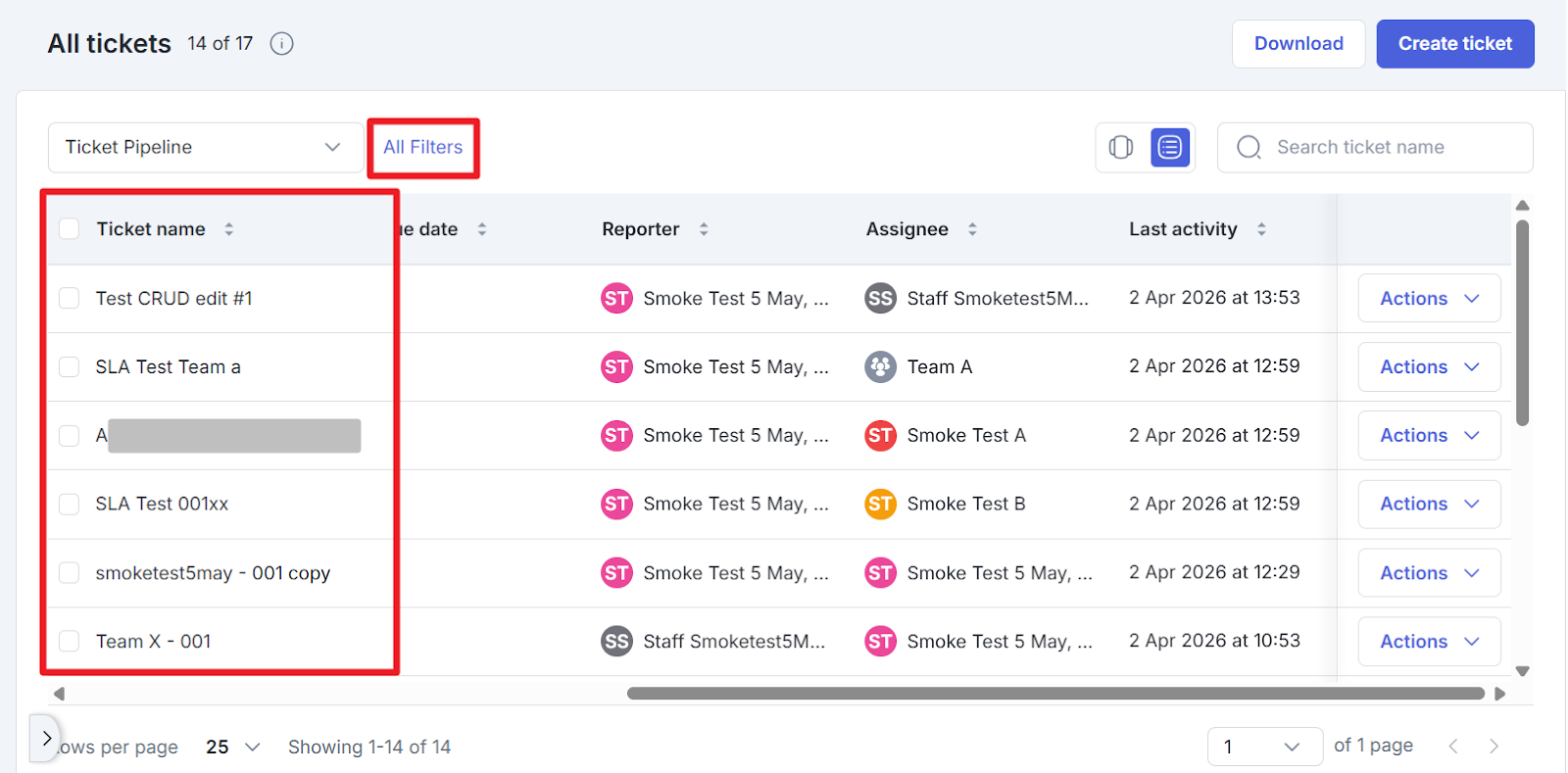Change rows per page from 25
Image resolution: width=1568 pixels, height=773 pixels.
[232, 747]
